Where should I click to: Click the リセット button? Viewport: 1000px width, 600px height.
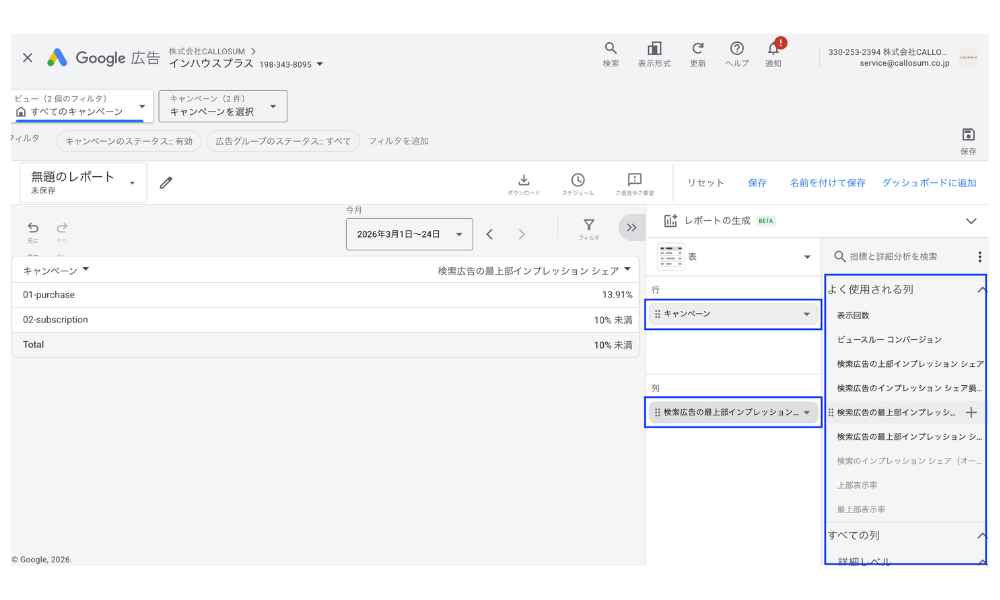pyautogui.click(x=705, y=183)
